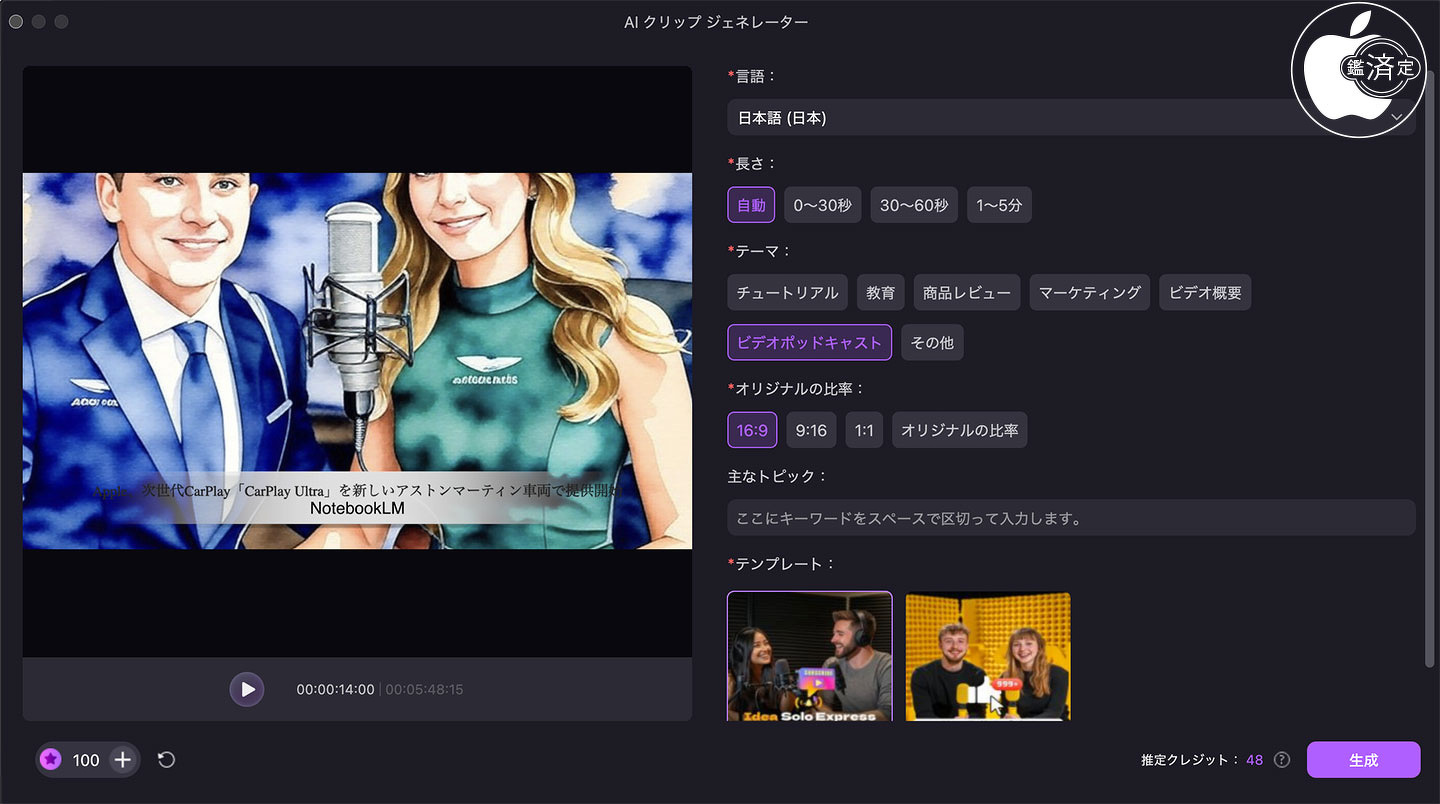This screenshot has height=804, width=1440.
Task: Click the current time 00:00:14:00
Action: [335, 689]
